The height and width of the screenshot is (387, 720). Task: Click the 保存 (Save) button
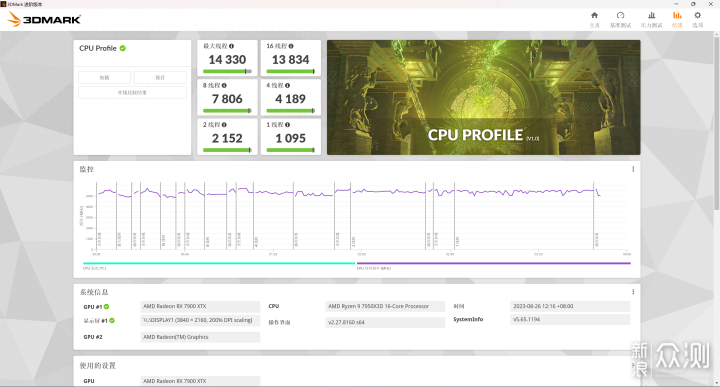pyautogui.click(x=160, y=78)
